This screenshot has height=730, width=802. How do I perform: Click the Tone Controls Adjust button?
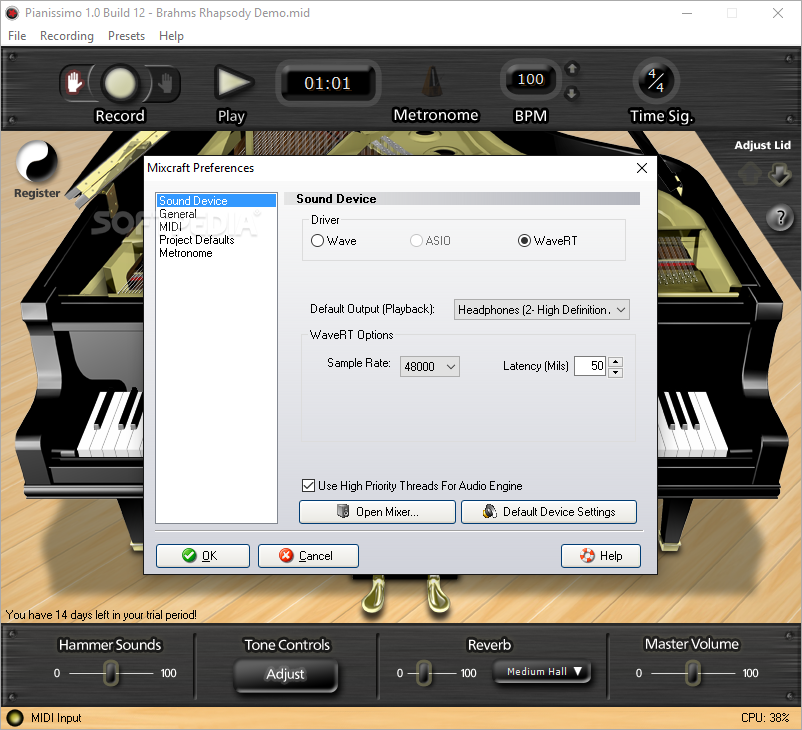pyautogui.click(x=285, y=674)
